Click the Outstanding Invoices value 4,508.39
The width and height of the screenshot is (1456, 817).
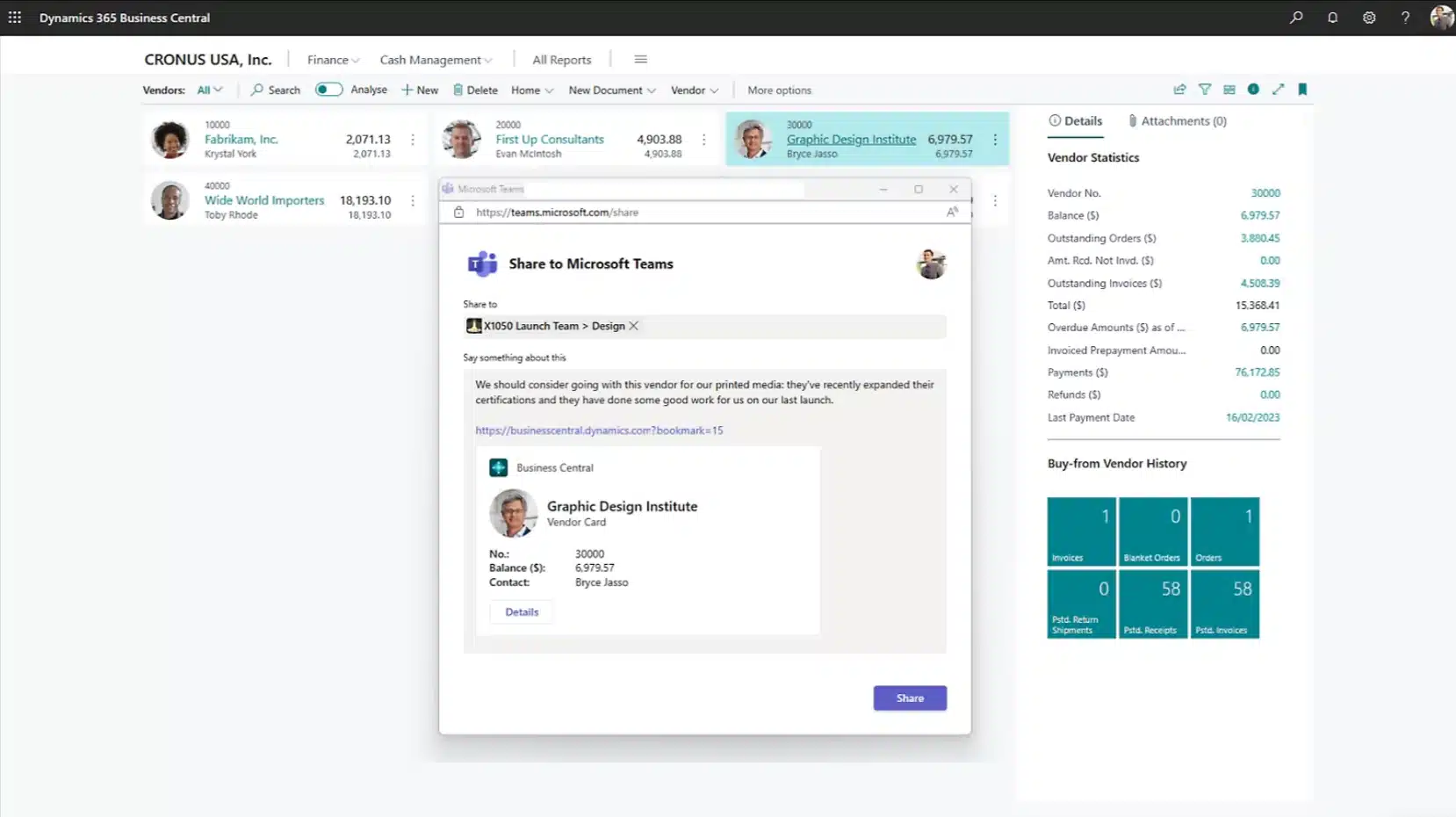1260,284
